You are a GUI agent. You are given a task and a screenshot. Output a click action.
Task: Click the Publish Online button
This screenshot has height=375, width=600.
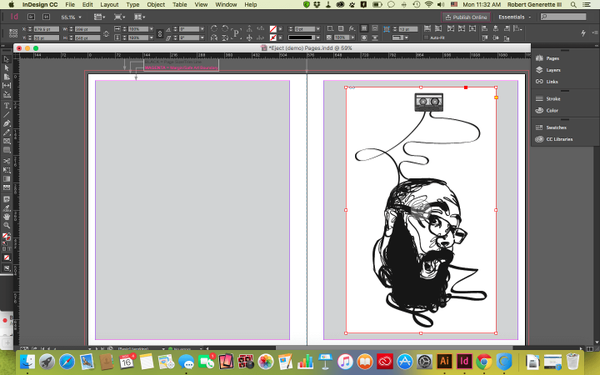coord(466,17)
